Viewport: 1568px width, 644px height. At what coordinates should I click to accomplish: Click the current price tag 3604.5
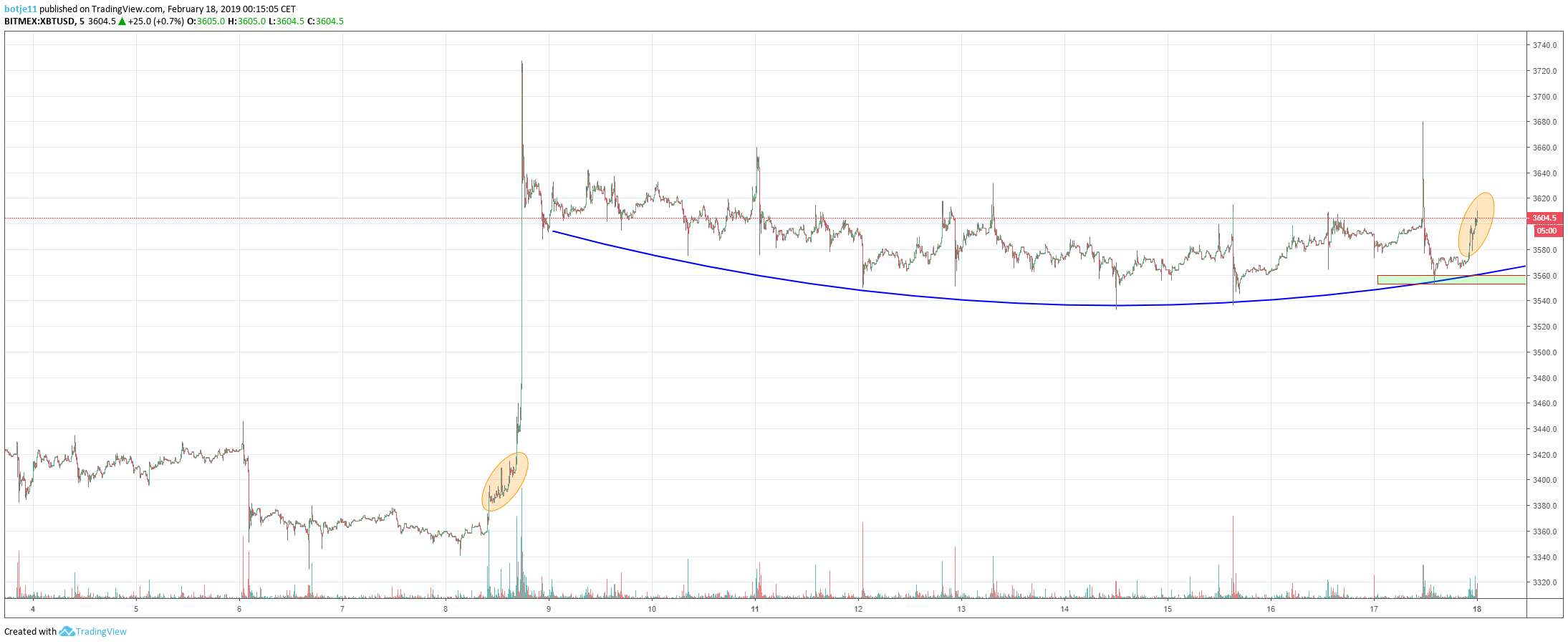[x=1545, y=218]
